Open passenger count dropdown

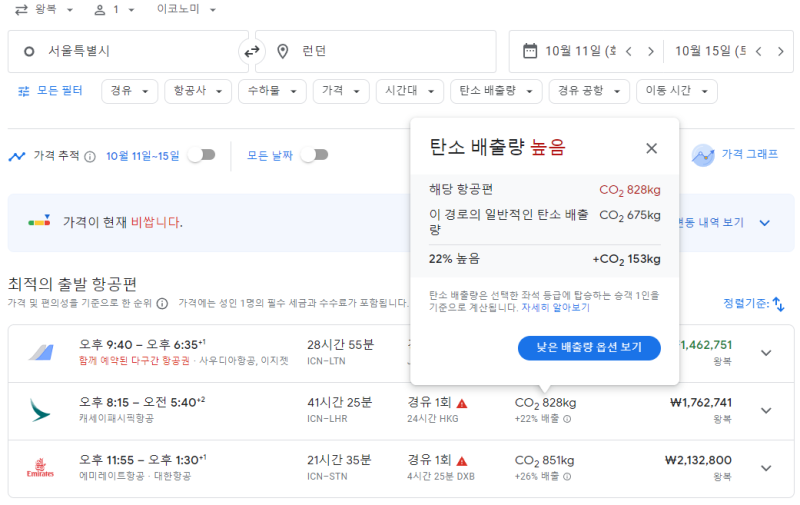point(115,10)
